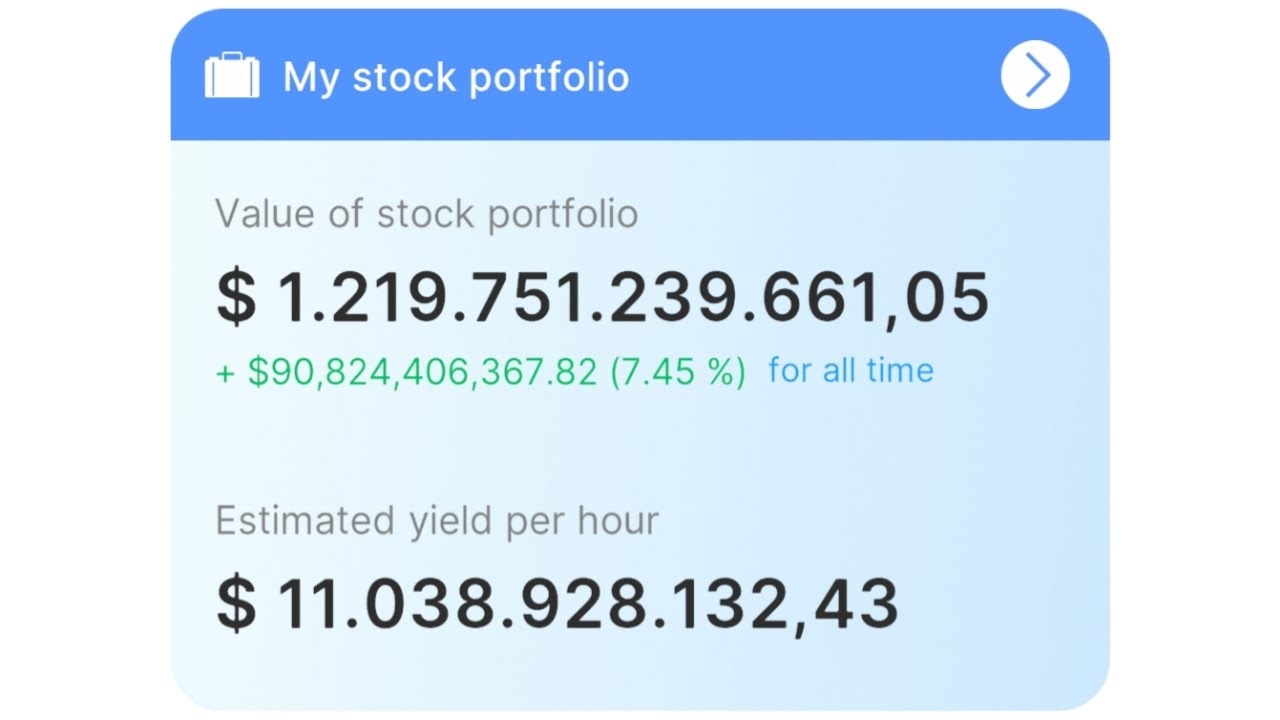Click the word "time" in the period link

pyautogui.click(x=900, y=371)
